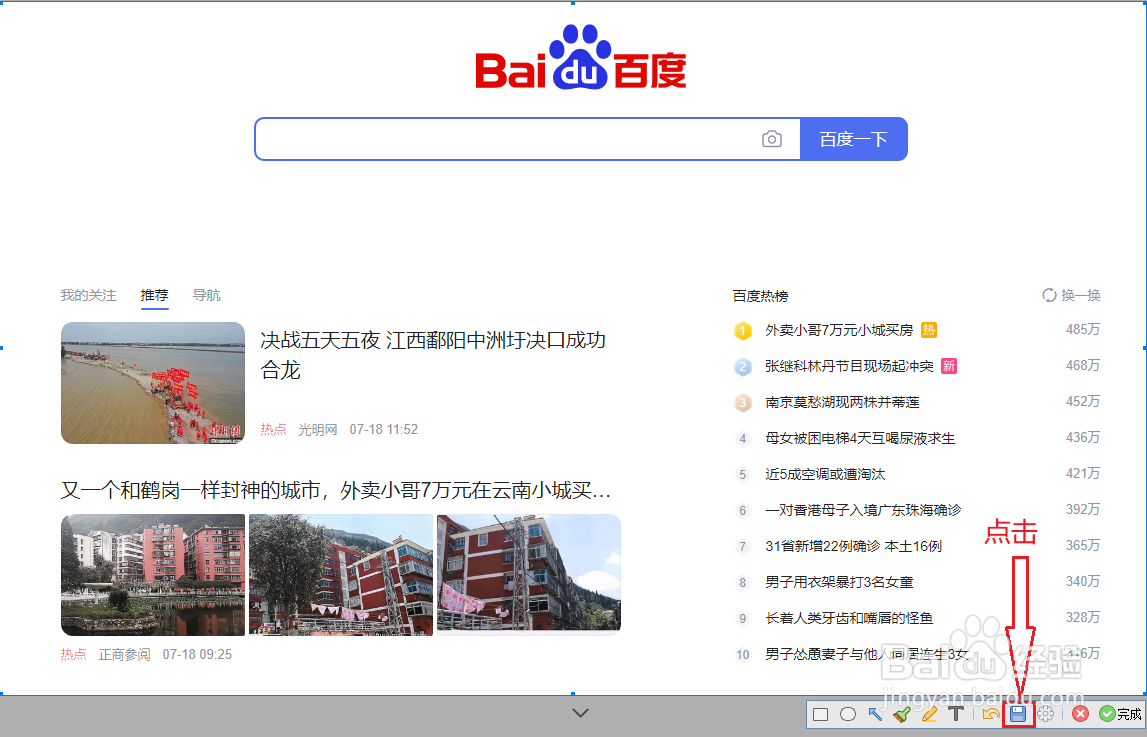Click the 百度一下 search button
1147x737 pixels.
pos(854,139)
